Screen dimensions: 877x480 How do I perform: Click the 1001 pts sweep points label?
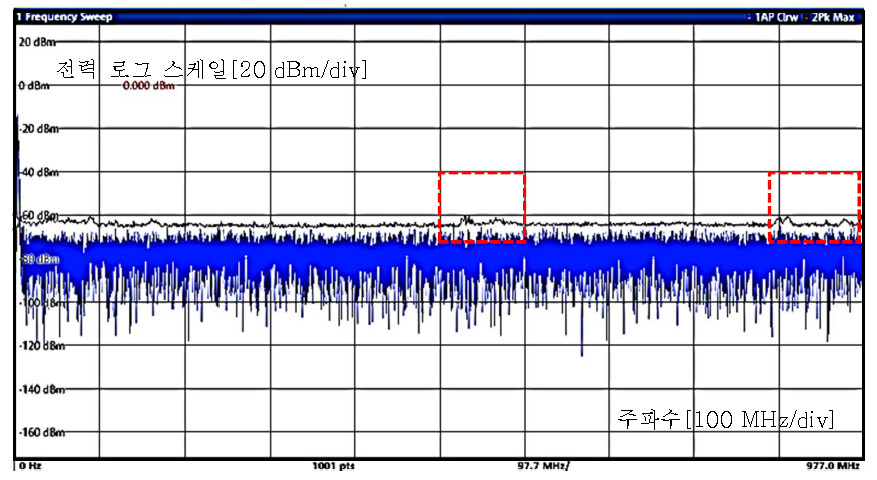(333, 466)
